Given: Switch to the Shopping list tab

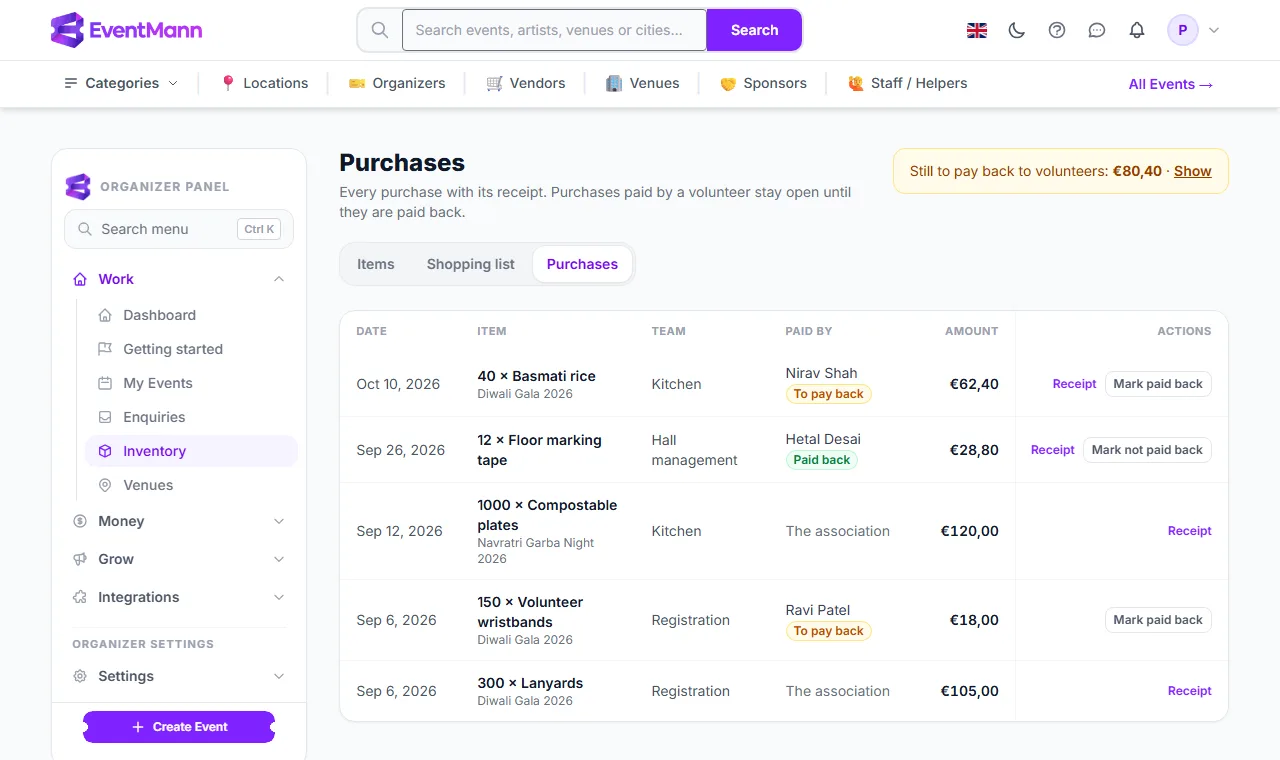Looking at the screenshot, I should (x=471, y=264).
